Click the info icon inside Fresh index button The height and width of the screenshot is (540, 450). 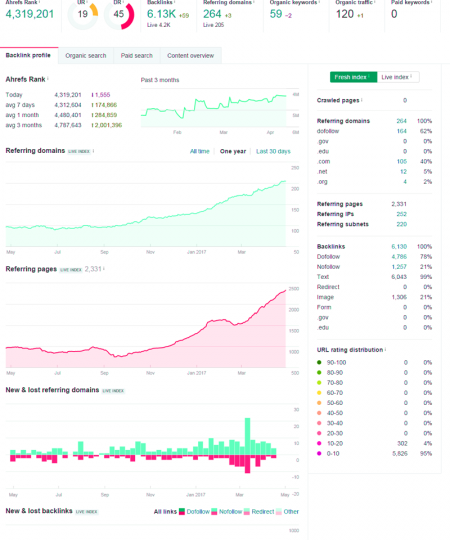369,76
